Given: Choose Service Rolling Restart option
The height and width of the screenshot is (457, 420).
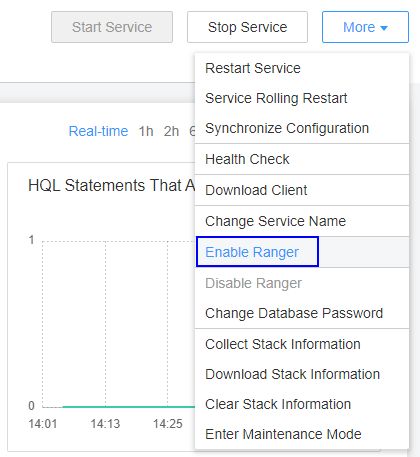Looking at the screenshot, I should (x=302, y=98).
